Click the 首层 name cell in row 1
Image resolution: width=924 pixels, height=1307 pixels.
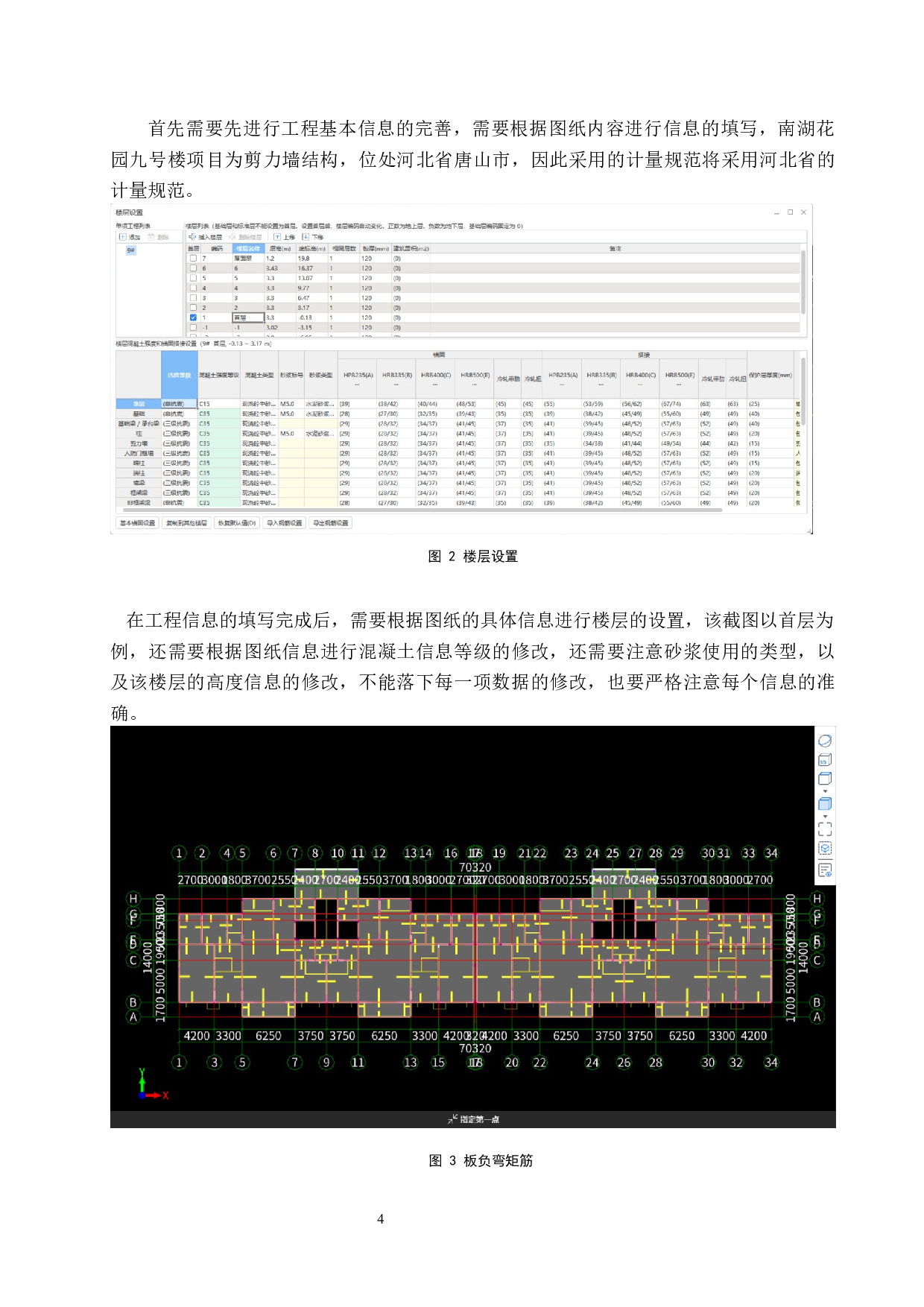(248, 317)
